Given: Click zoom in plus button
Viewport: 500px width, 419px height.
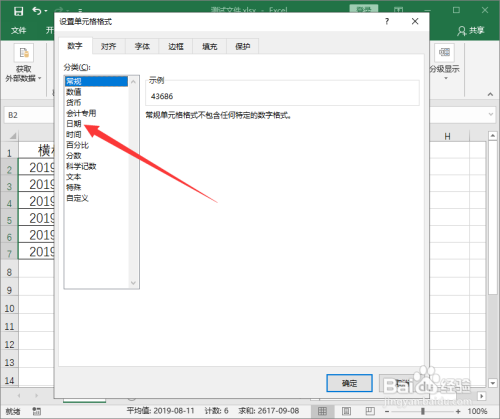Looking at the screenshot, I should (458, 411).
